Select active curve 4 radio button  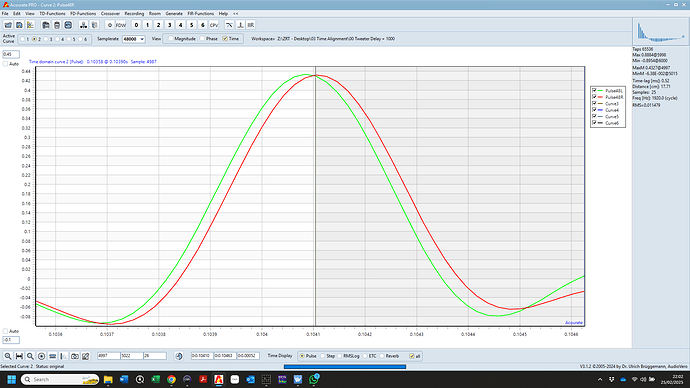tap(57, 39)
